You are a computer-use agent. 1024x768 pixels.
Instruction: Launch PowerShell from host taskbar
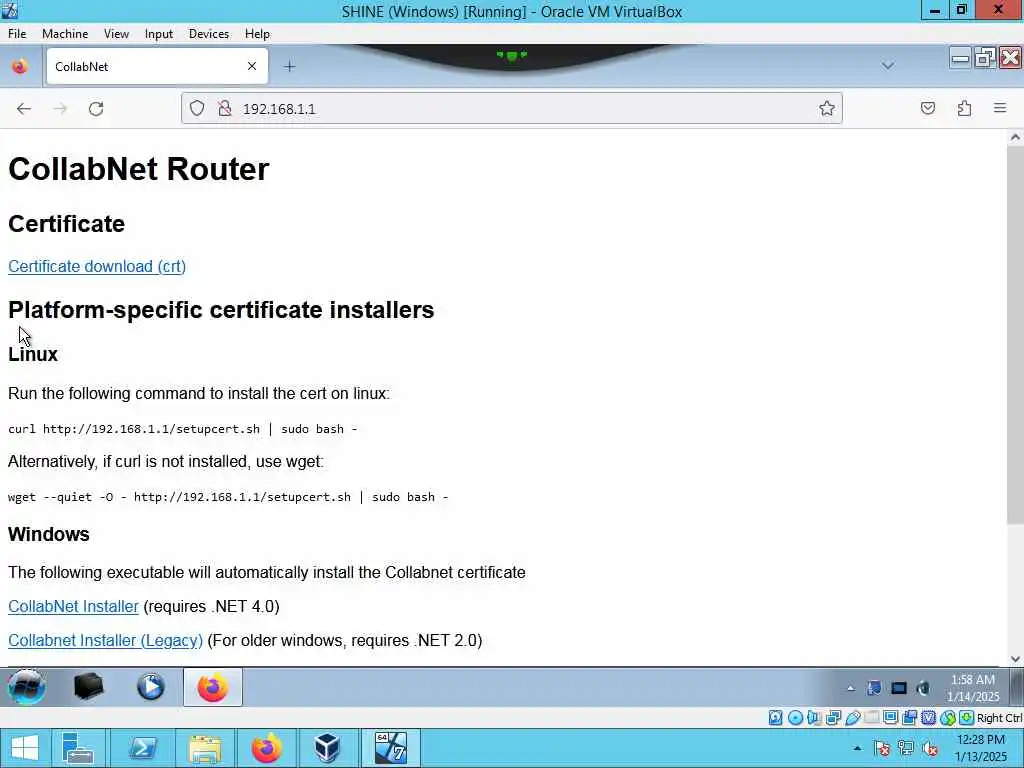[142, 748]
